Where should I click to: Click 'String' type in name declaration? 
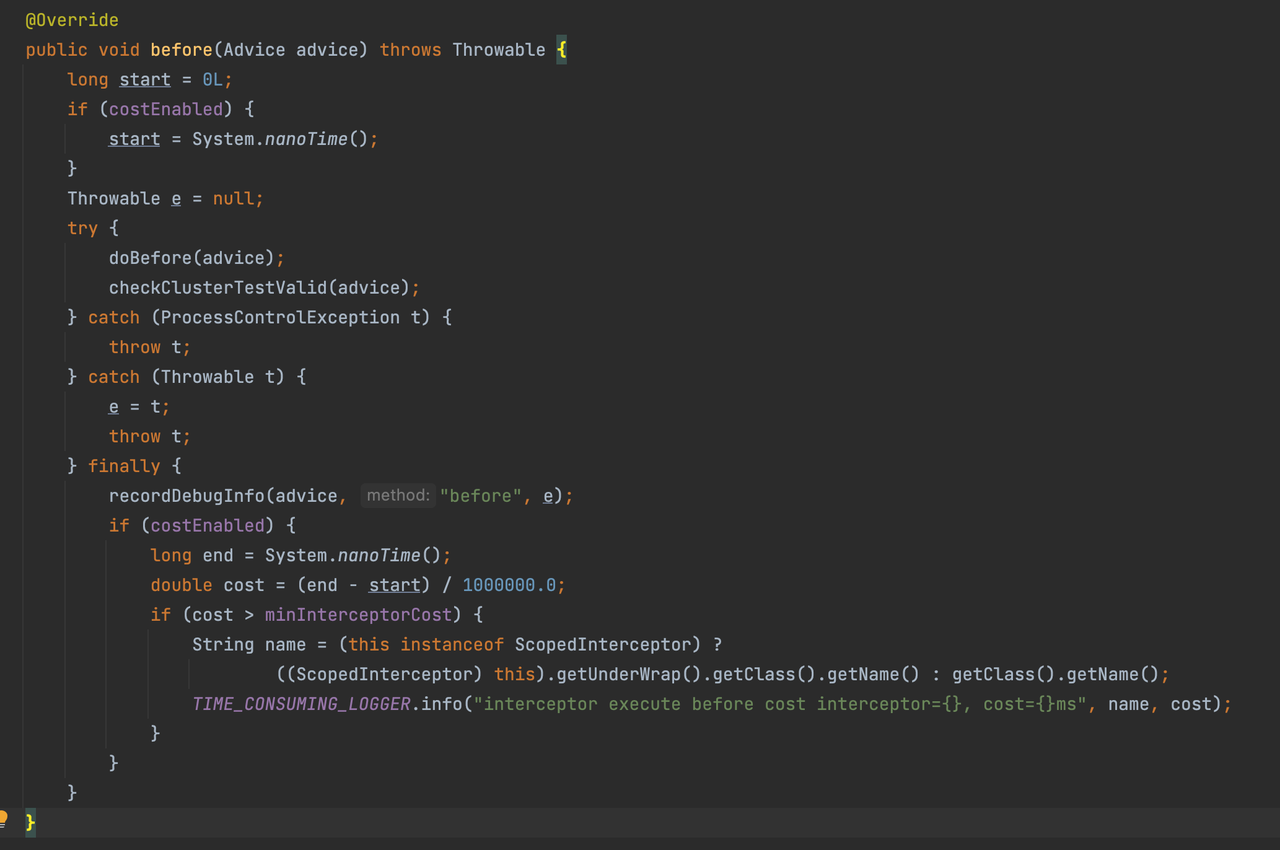223,645
